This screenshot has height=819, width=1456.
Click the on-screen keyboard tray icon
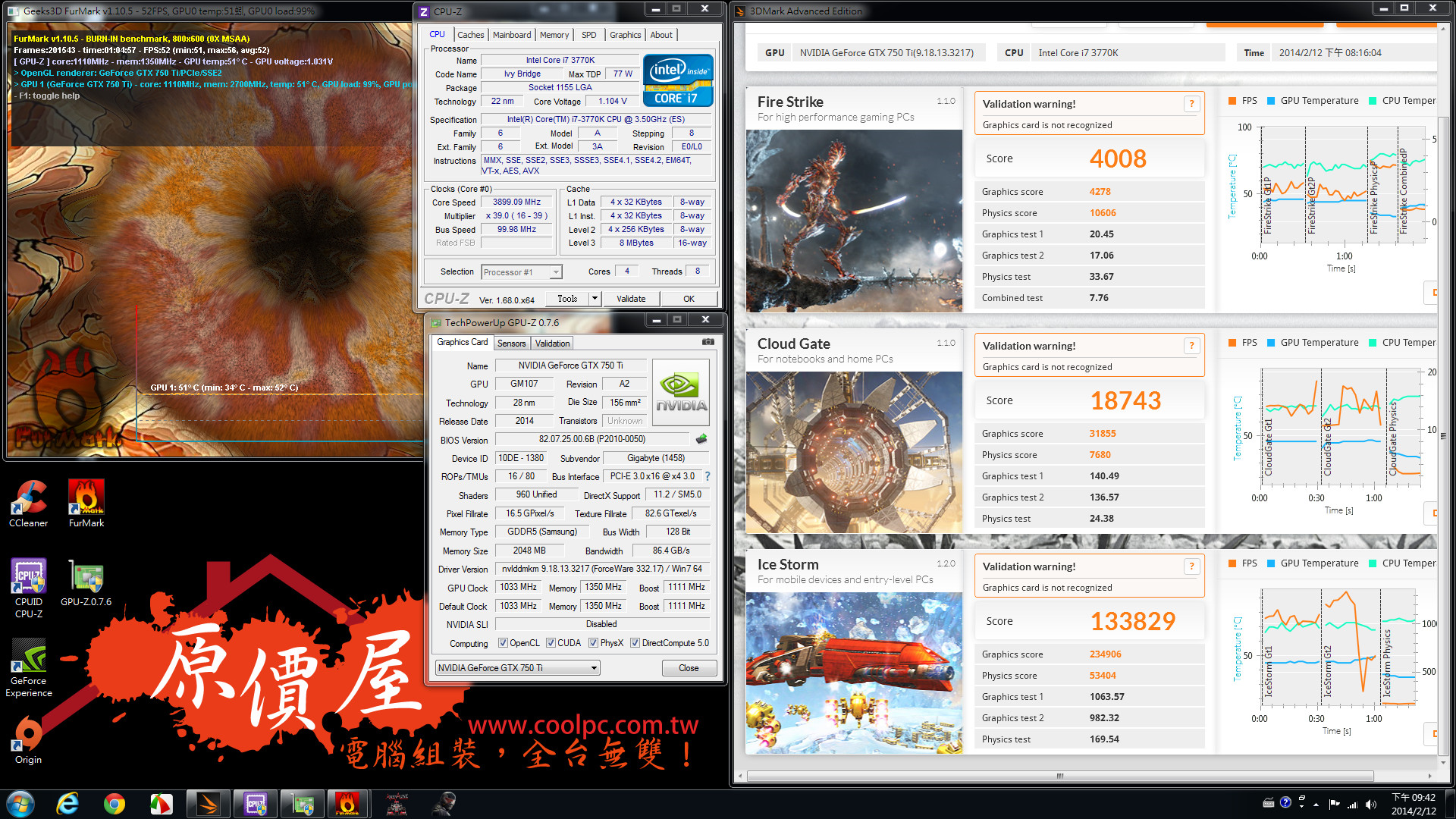[x=1268, y=803]
